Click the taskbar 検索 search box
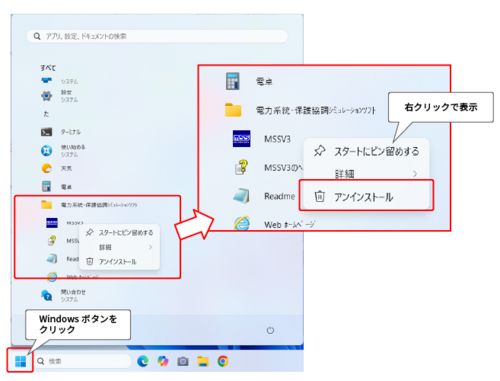The image size is (500, 381). [x=83, y=361]
